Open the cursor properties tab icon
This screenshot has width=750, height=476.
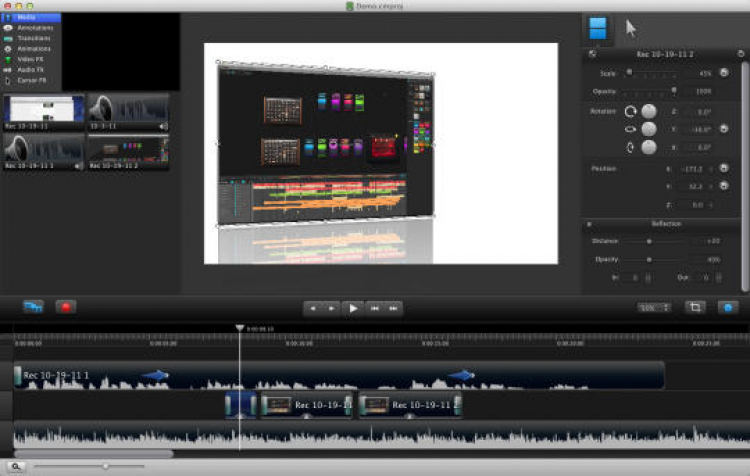631,28
